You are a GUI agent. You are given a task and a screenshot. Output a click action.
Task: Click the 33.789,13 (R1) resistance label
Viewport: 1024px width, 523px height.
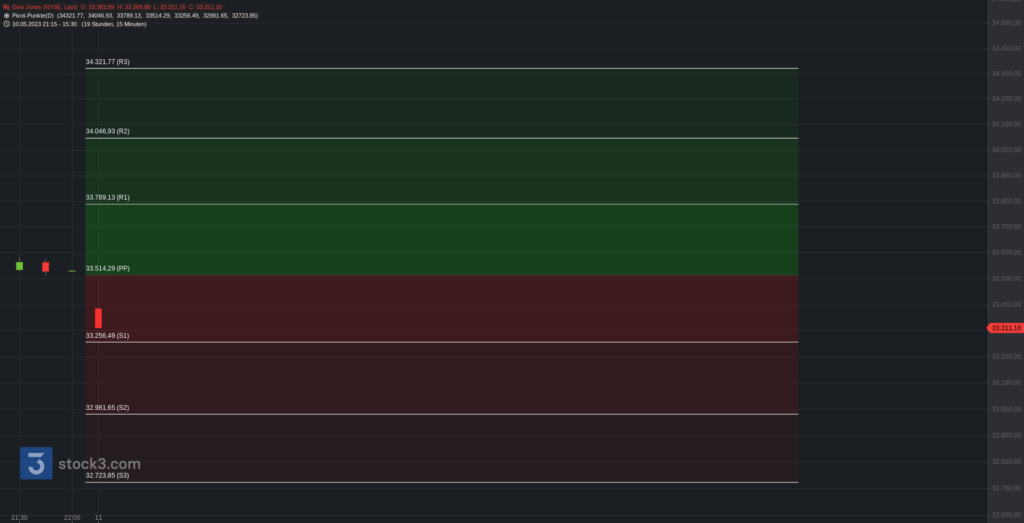click(108, 197)
